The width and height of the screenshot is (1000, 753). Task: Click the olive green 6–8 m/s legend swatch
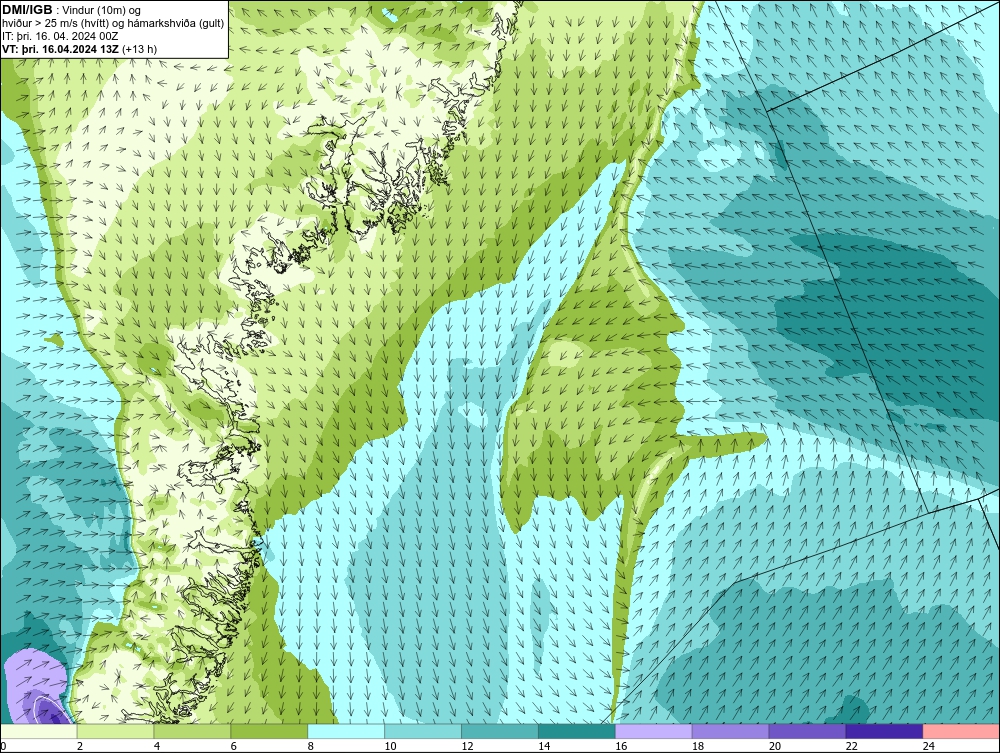(269, 731)
